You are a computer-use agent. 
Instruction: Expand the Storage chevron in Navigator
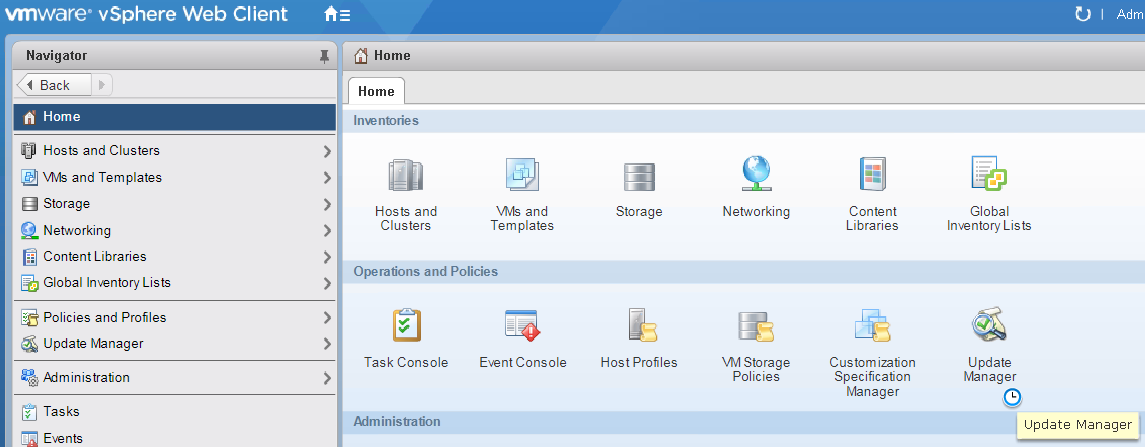(x=327, y=205)
